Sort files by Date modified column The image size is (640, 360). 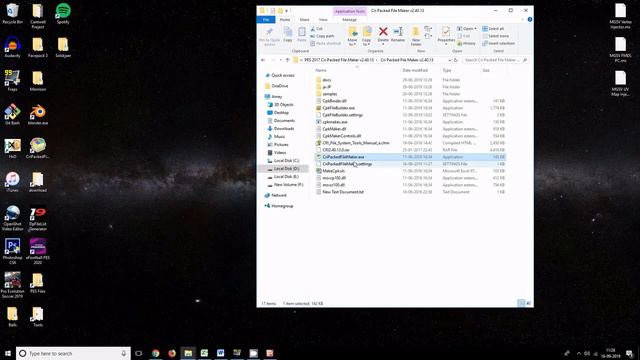point(415,70)
